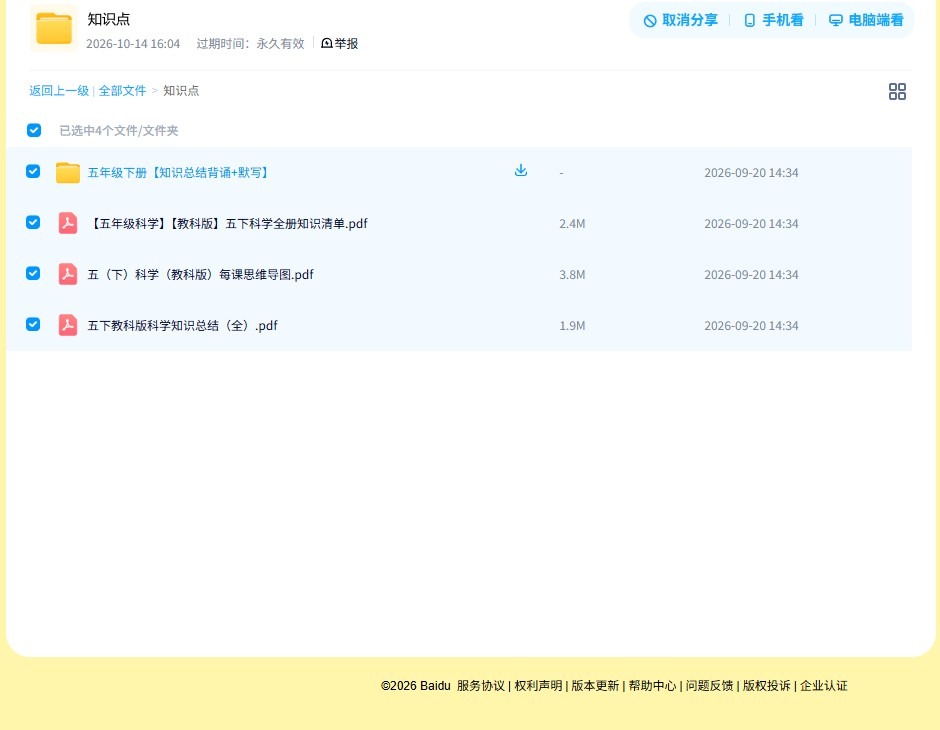Open 企业认证 footer link
Image resolution: width=940 pixels, height=730 pixels.
tap(824, 686)
